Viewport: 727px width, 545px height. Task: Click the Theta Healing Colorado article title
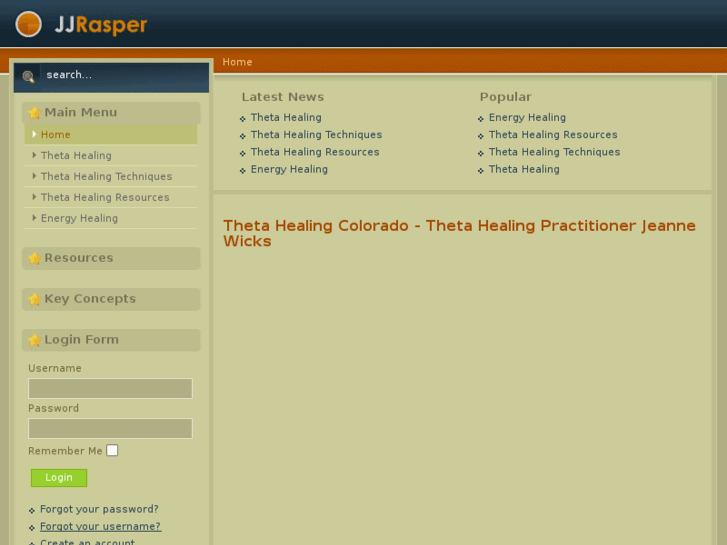pyautogui.click(x=459, y=233)
